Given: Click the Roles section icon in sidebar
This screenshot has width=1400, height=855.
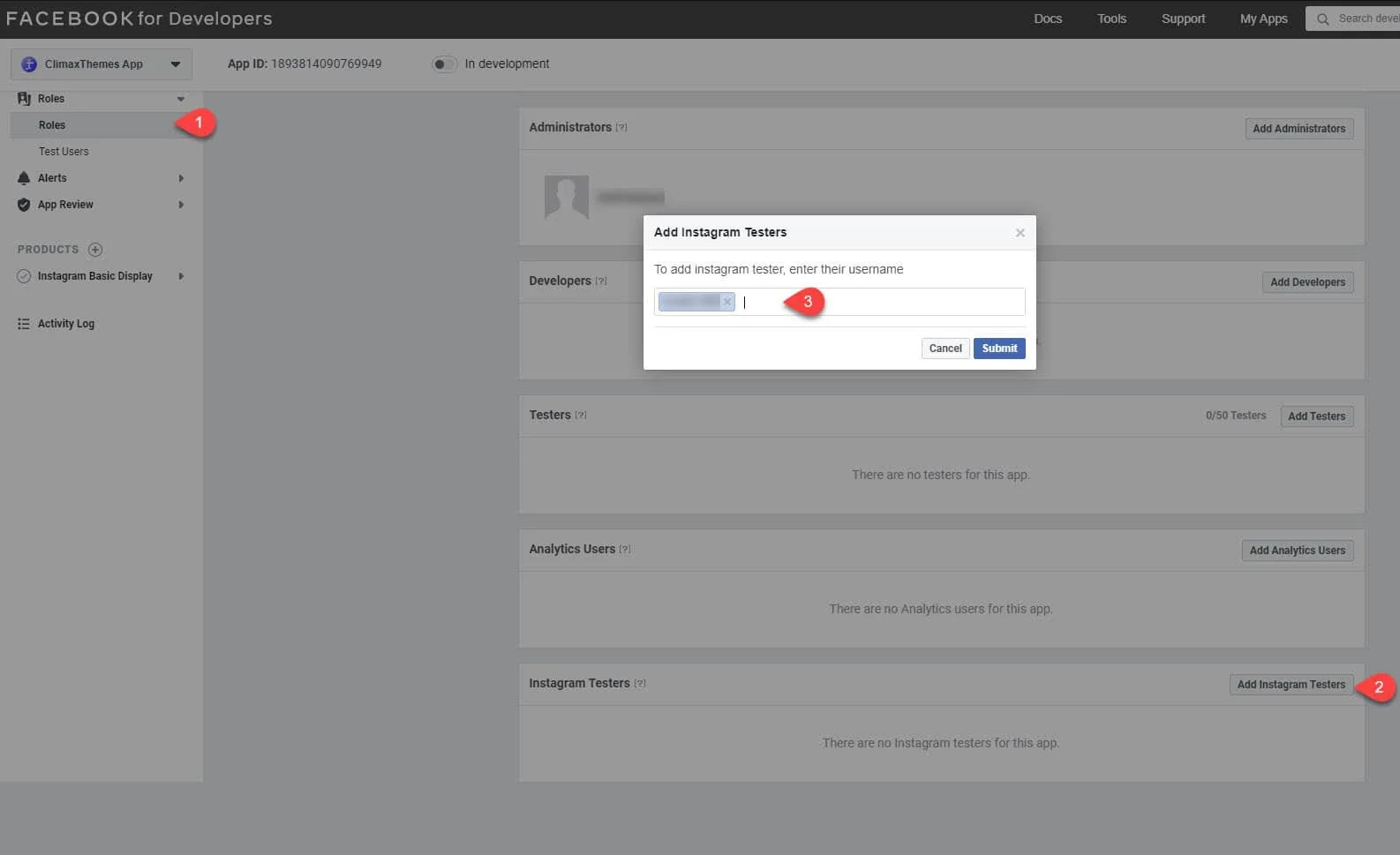Looking at the screenshot, I should coord(24,99).
